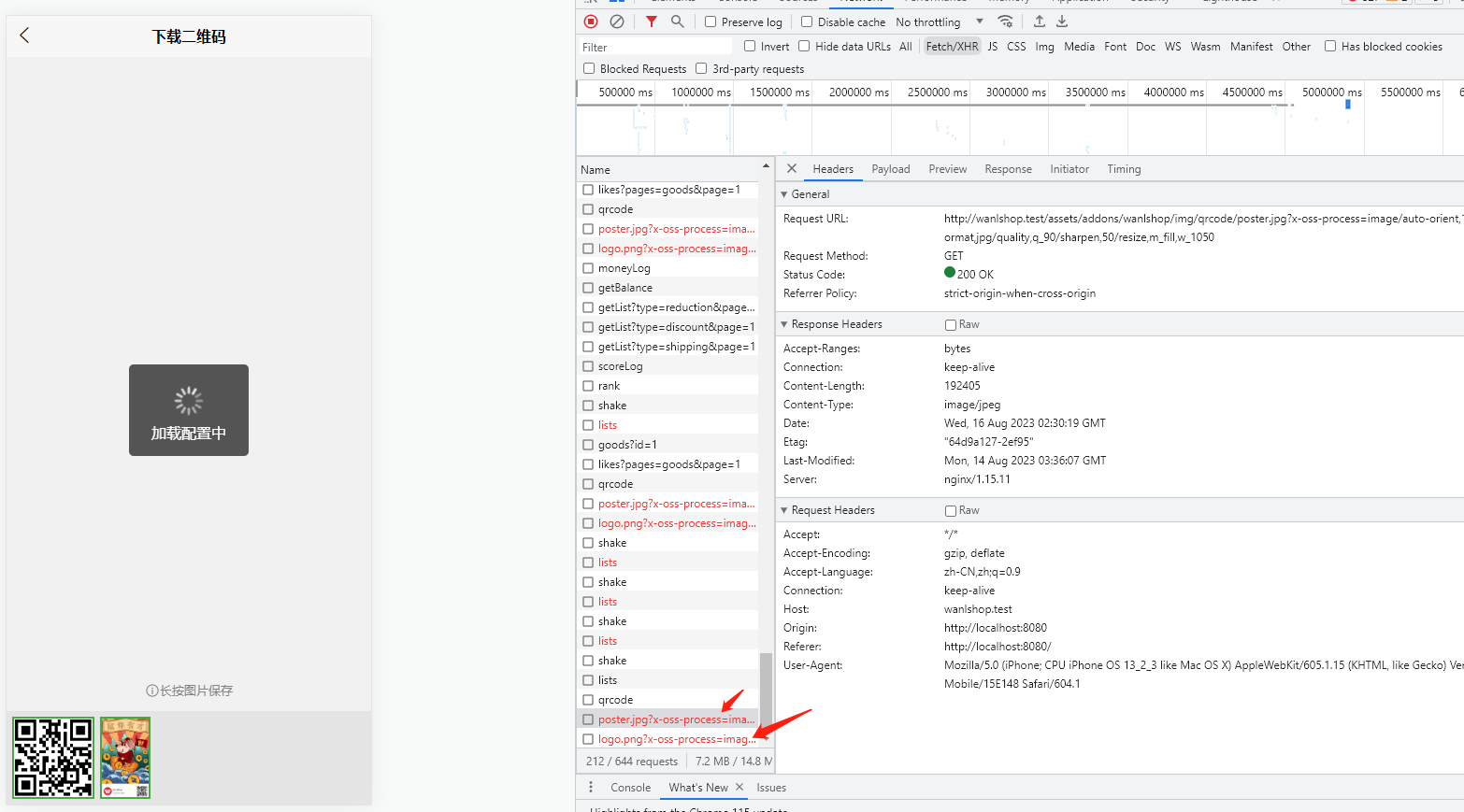1464x812 pixels.
Task: Toggle Disable cache checkbox
Action: point(807,21)
